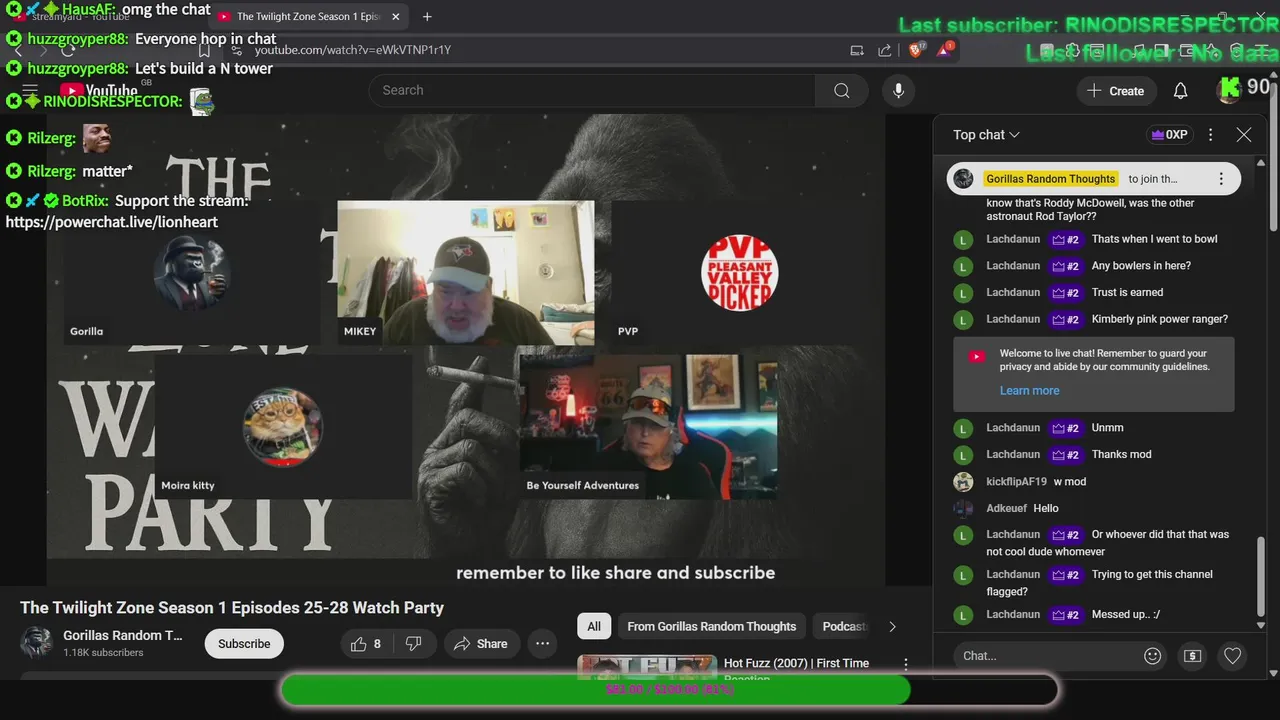Dislike the video with thumbs down
The width and height of the screenshot is (1280, 720).
pos(414,644)
